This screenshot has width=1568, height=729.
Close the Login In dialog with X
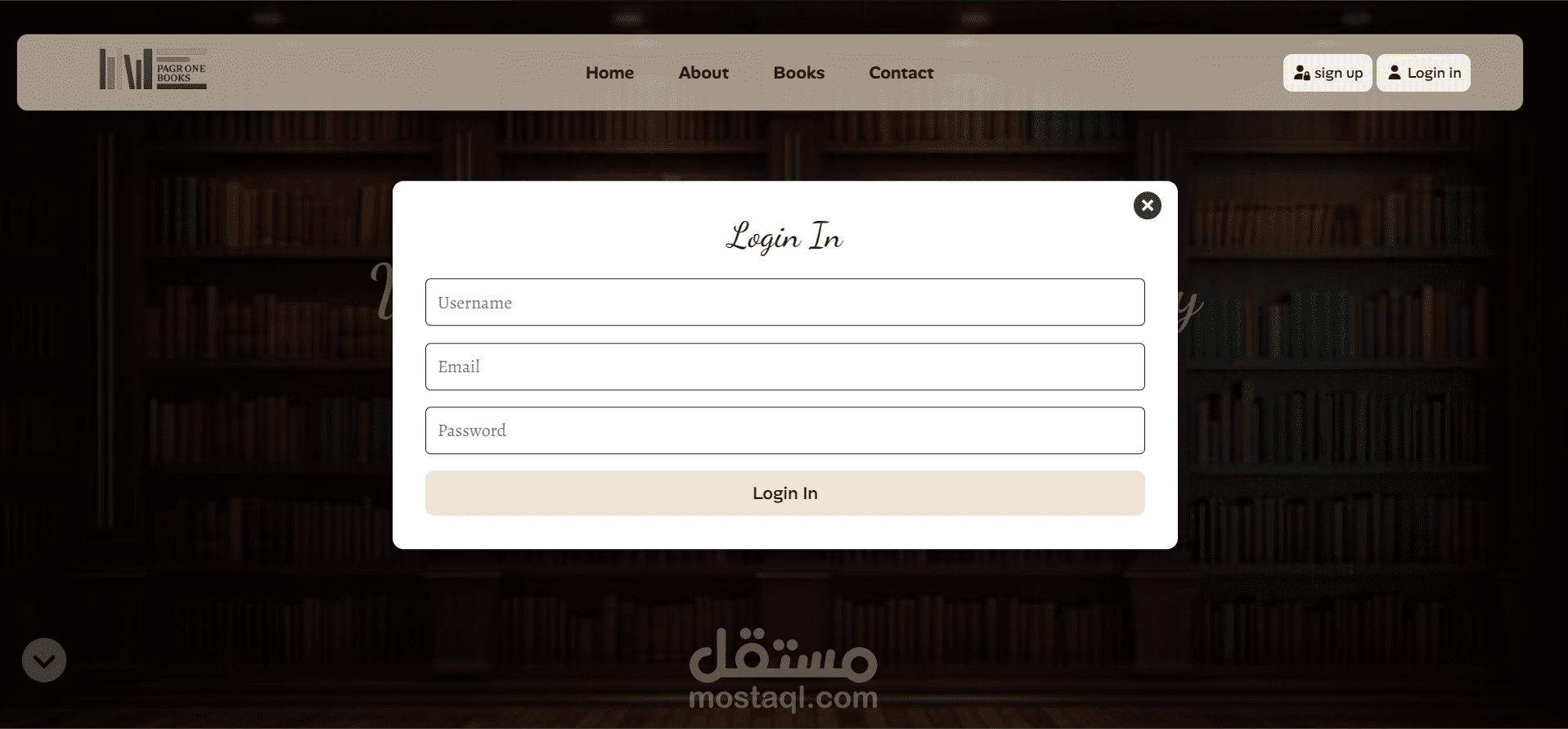coord(1147,205)
